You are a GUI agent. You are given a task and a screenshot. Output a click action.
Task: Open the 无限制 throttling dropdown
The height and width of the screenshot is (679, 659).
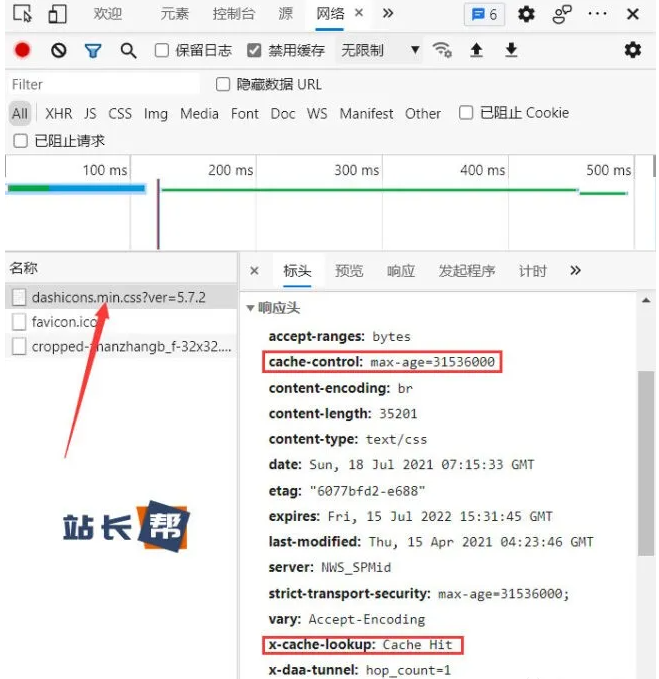click(x=379, y=50)
